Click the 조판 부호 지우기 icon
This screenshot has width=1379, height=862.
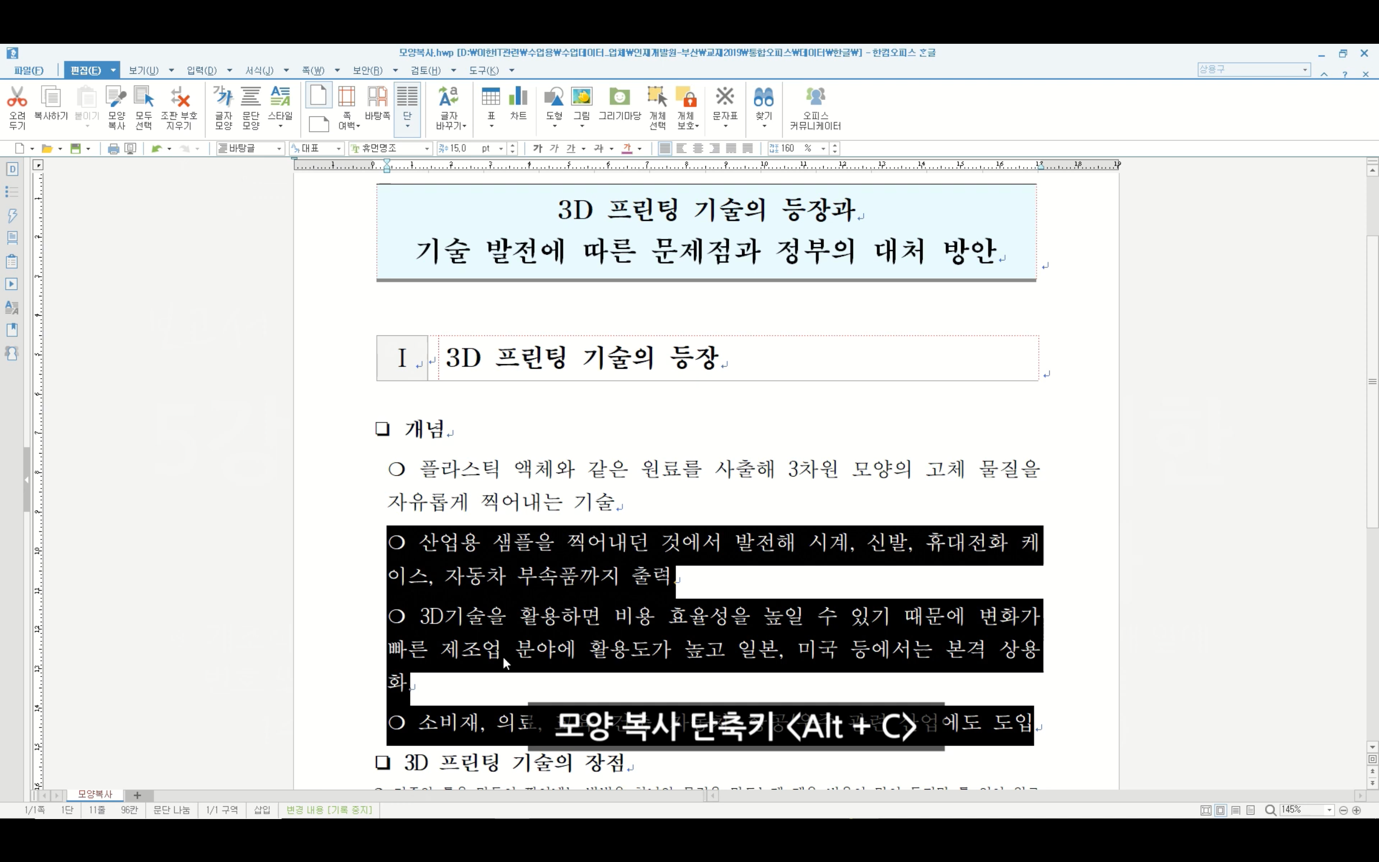(x=180, y=107)
